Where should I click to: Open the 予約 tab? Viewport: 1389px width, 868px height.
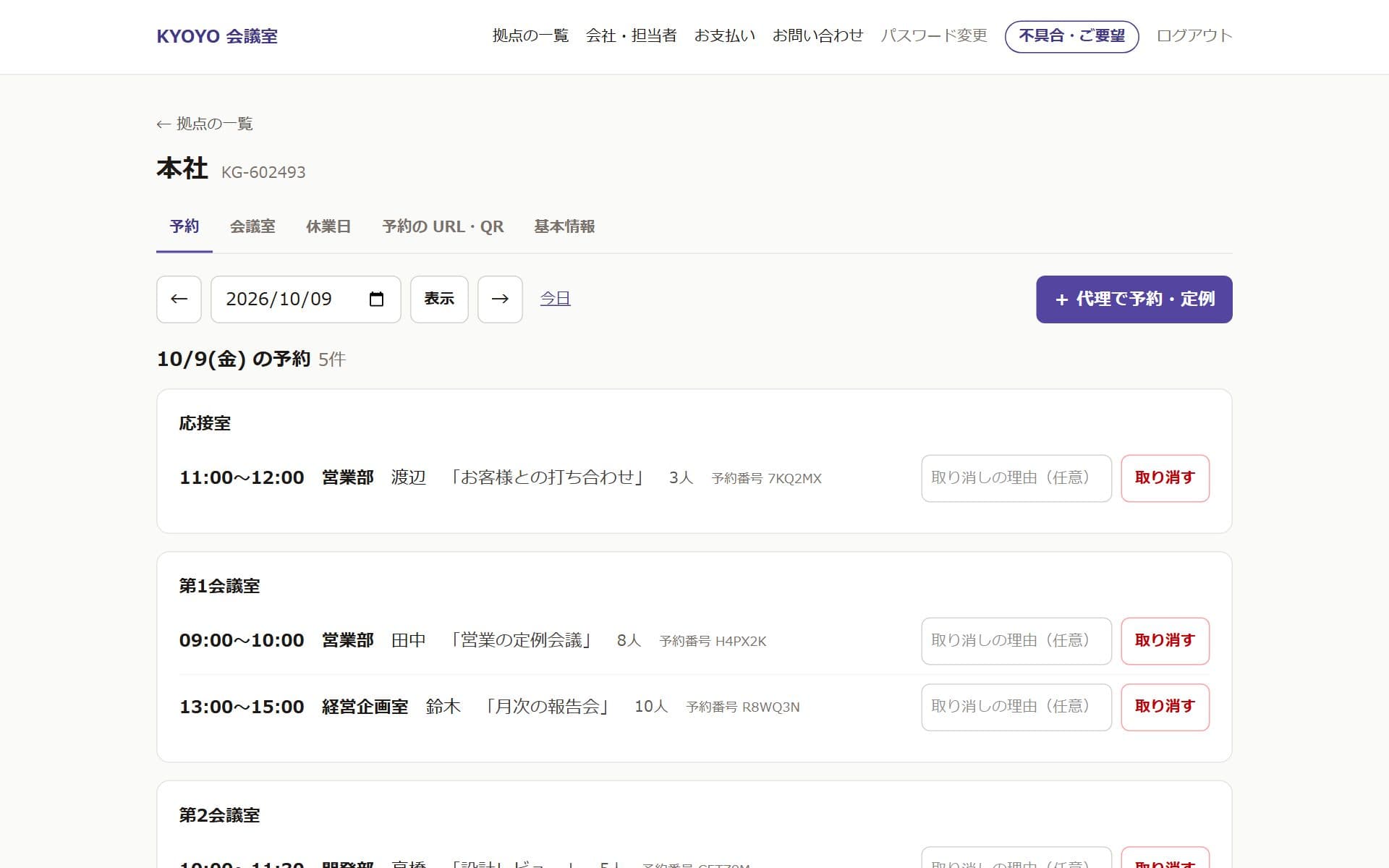pos(184,227)
